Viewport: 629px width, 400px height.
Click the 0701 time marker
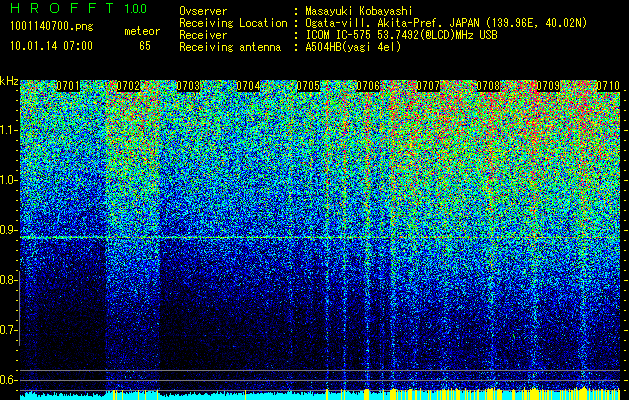tap(68, 86)
